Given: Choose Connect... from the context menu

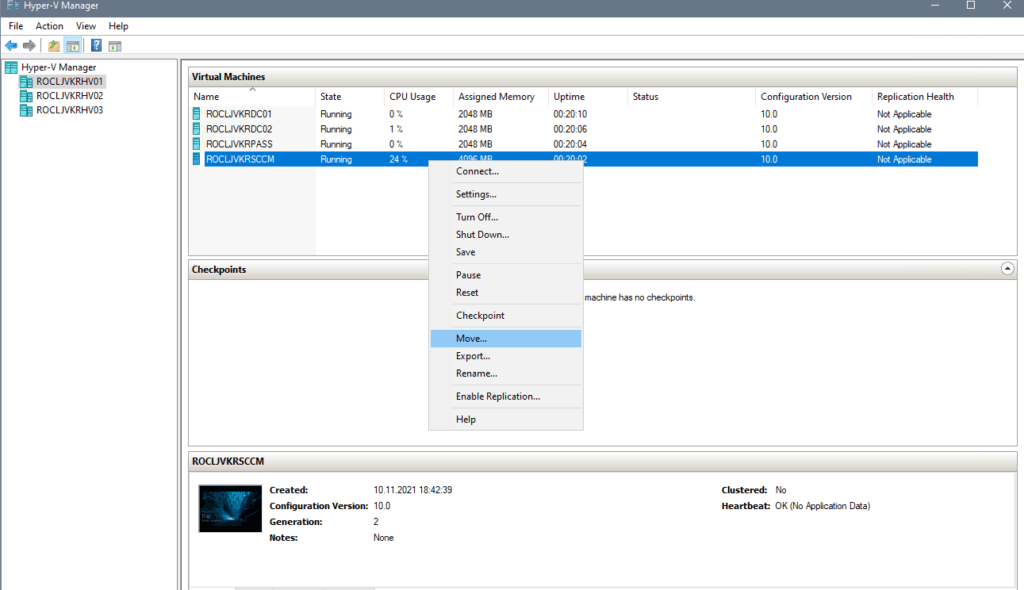Looking at the screenshot, I should 506,171.
